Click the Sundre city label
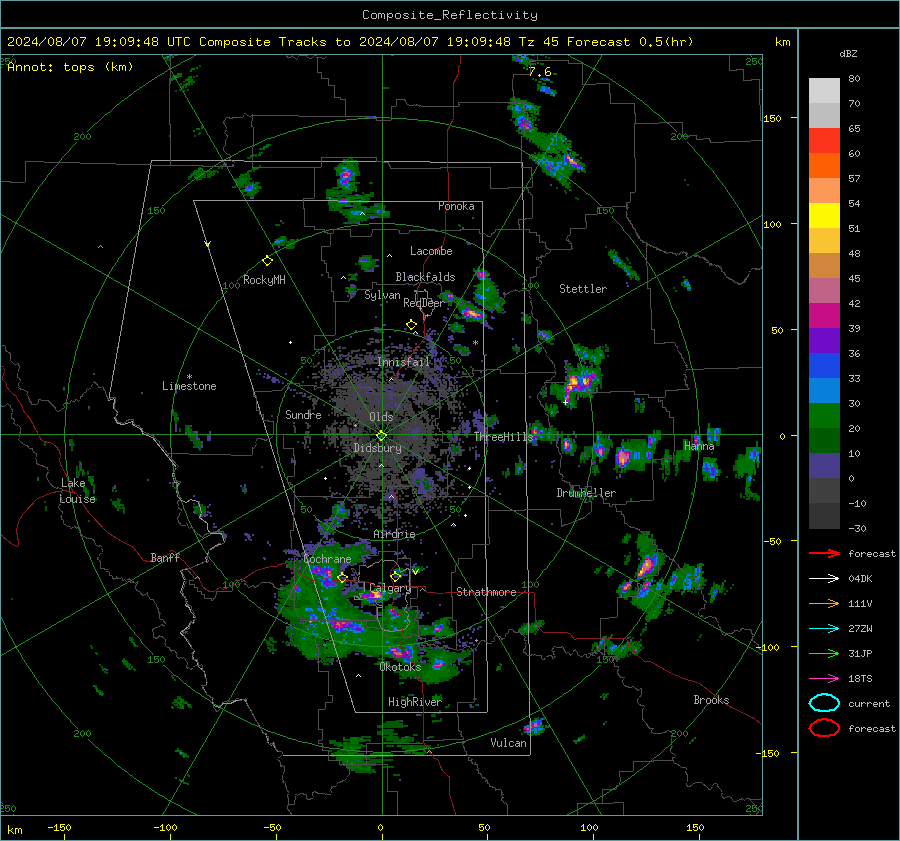The width and height of the screenshot is (900, 841). (x=303, y=414)
